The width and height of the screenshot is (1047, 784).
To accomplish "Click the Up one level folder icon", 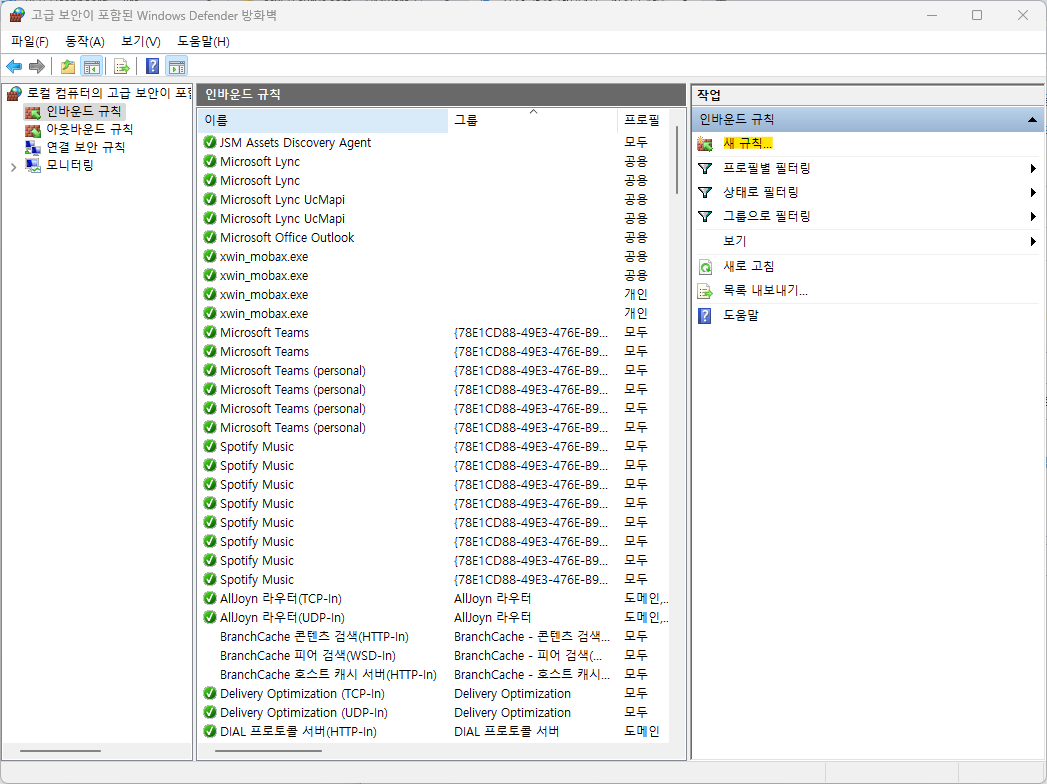I will coord(67,66).
